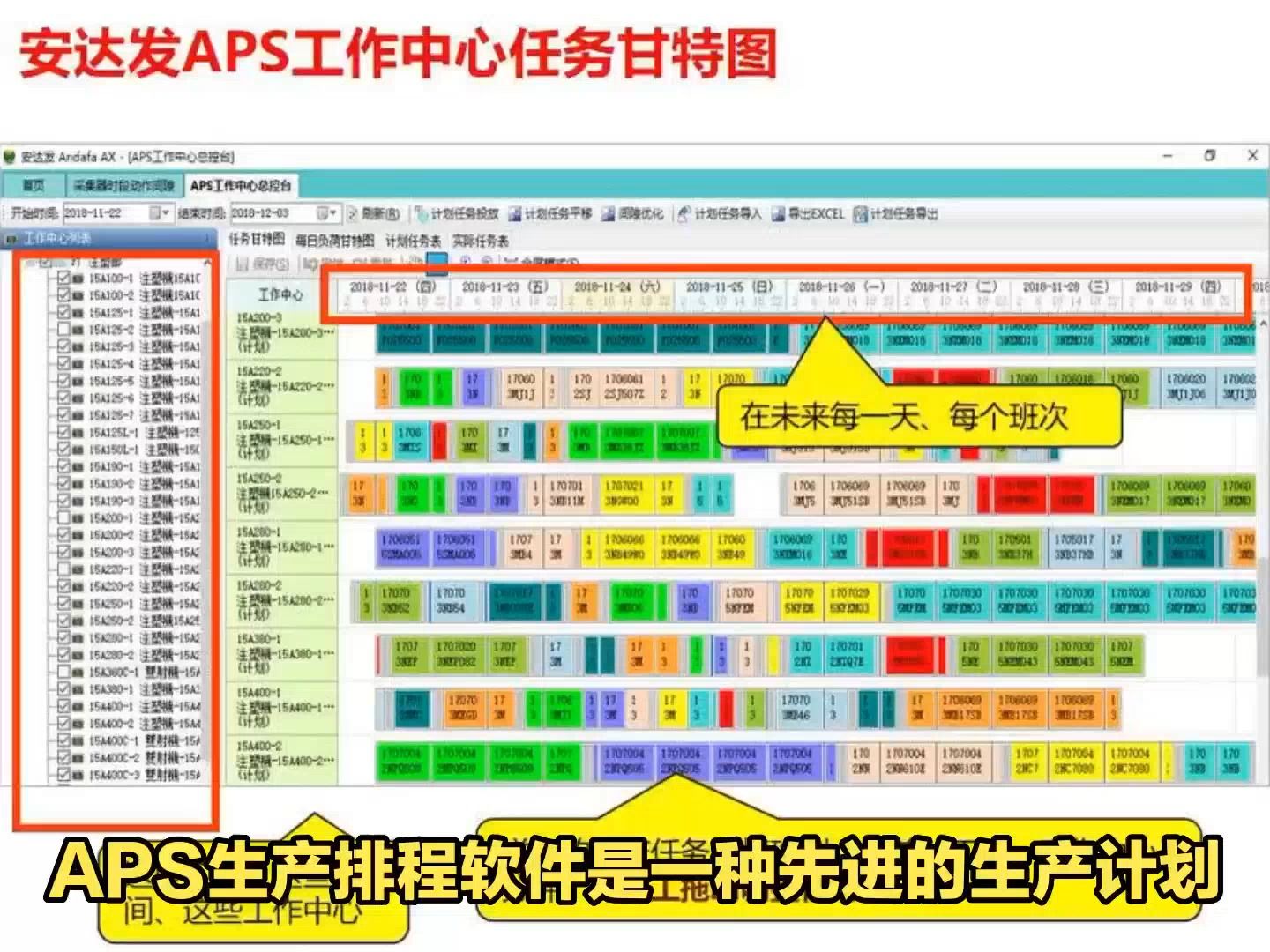Uncheck the 15A250-2 work center
Screen dimensions: 1270x952
tap(63, 621)
